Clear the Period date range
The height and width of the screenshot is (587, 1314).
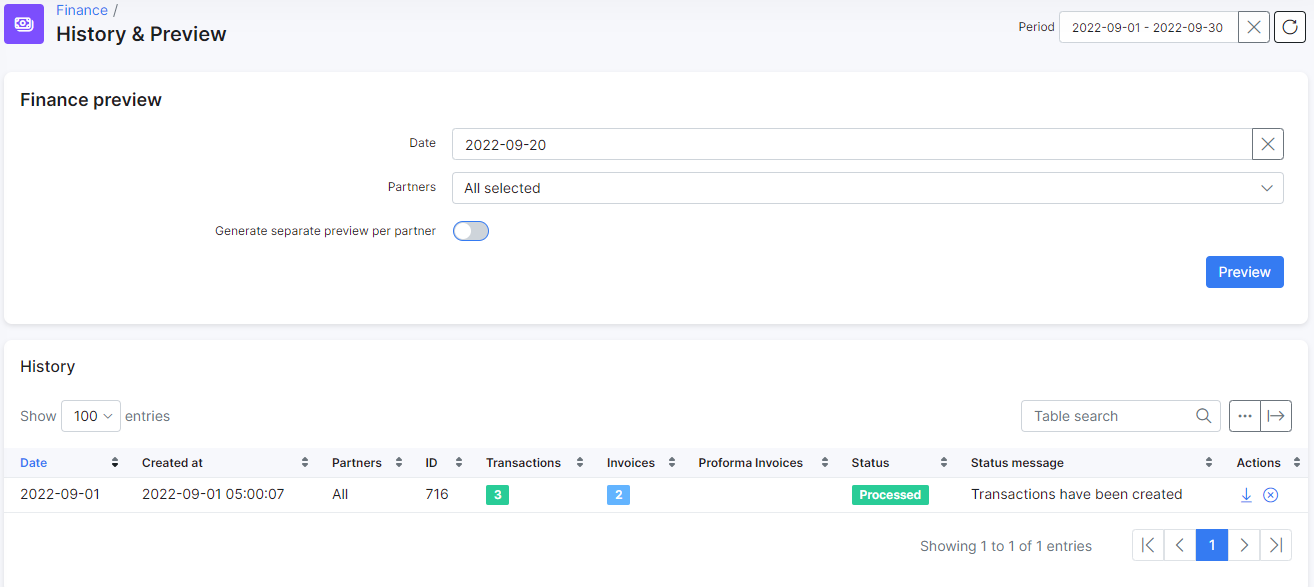click(x=1254, y=27)
